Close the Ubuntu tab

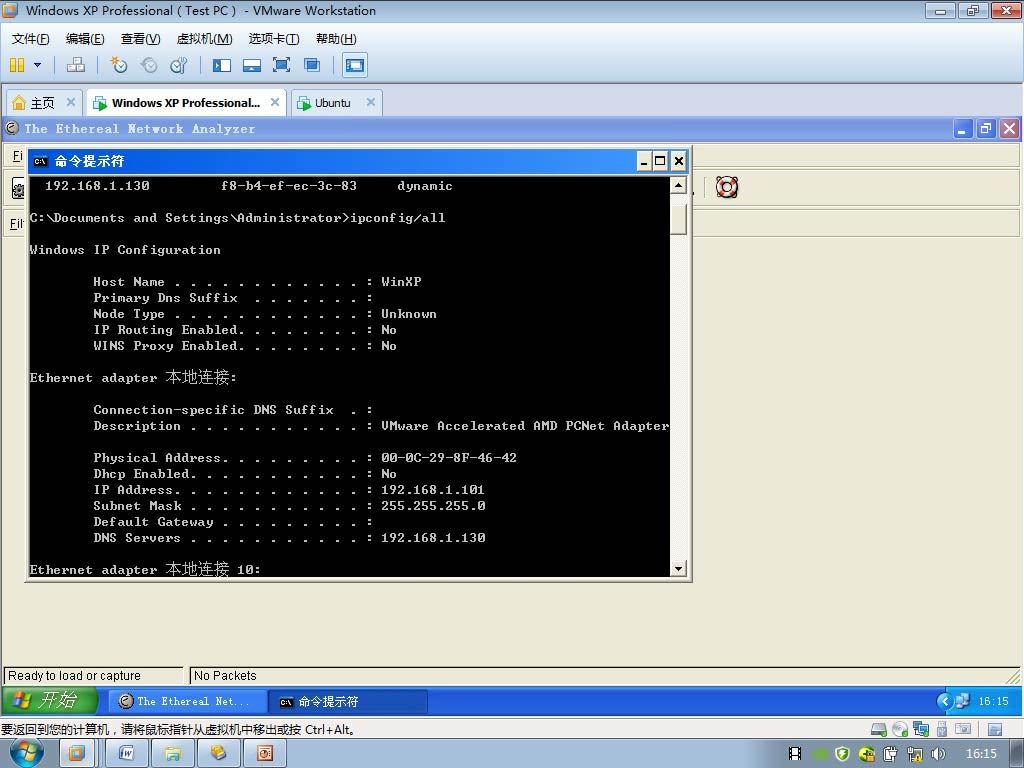click(x=371, y=102)
